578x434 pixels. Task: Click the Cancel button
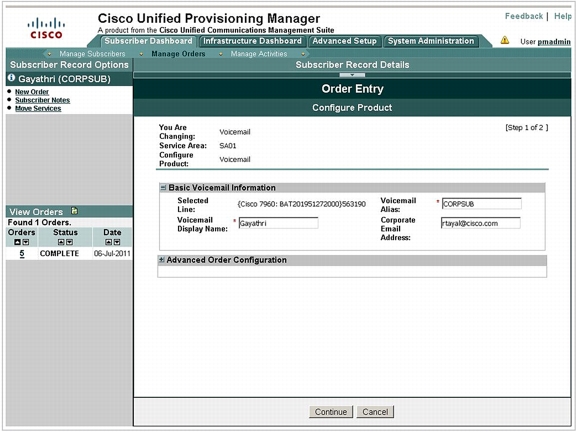[x=375, y=412]
